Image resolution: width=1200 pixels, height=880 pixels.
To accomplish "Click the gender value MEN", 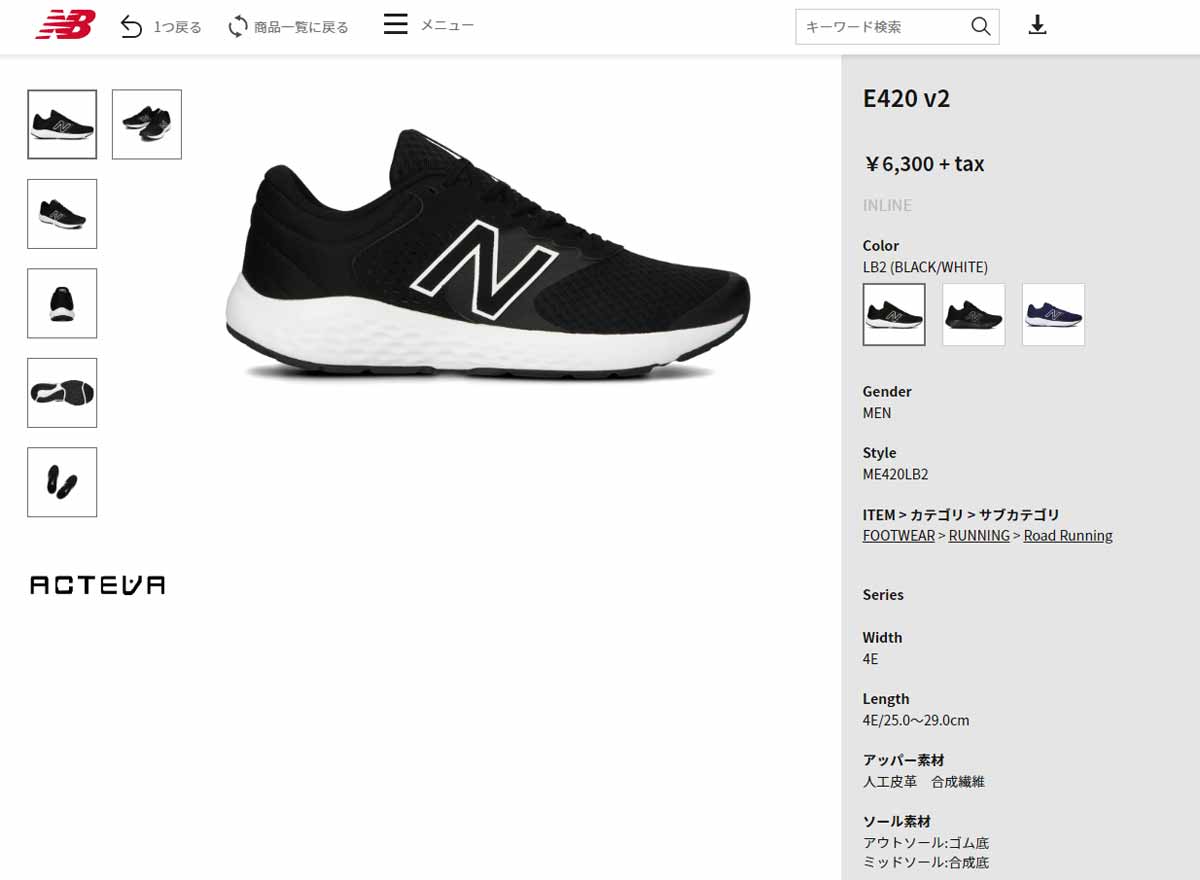I will pyautogui.click(x=877, y=413).
